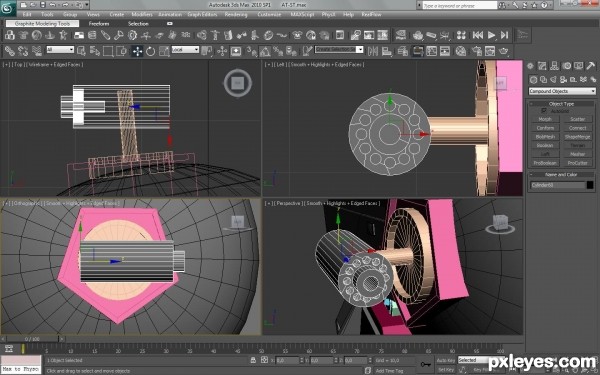The height and width of the screenshot is (375, 600).
Task: Open the Local reference coordinate dropdown
Action: click(x=185, y=49)
